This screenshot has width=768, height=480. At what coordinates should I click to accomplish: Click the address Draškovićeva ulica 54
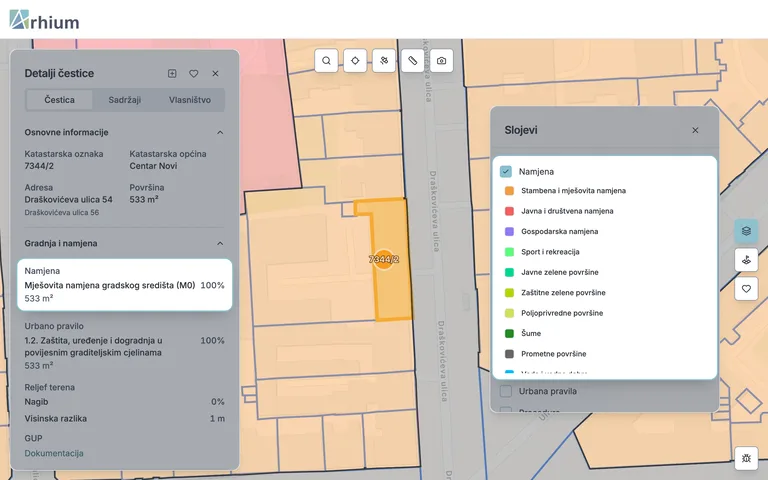coord(69,200)
